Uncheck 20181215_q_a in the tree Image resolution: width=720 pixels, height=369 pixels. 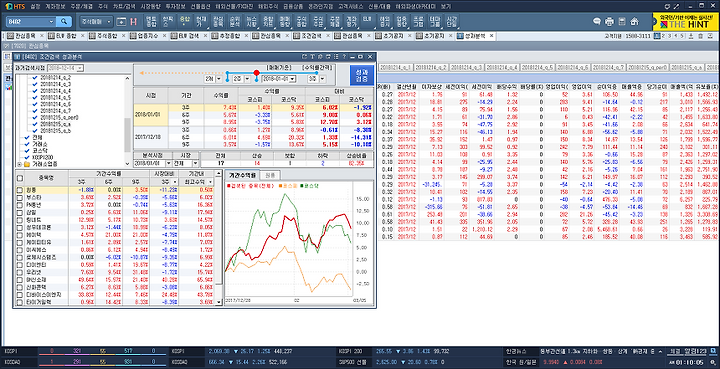click(x=34, y=124)
